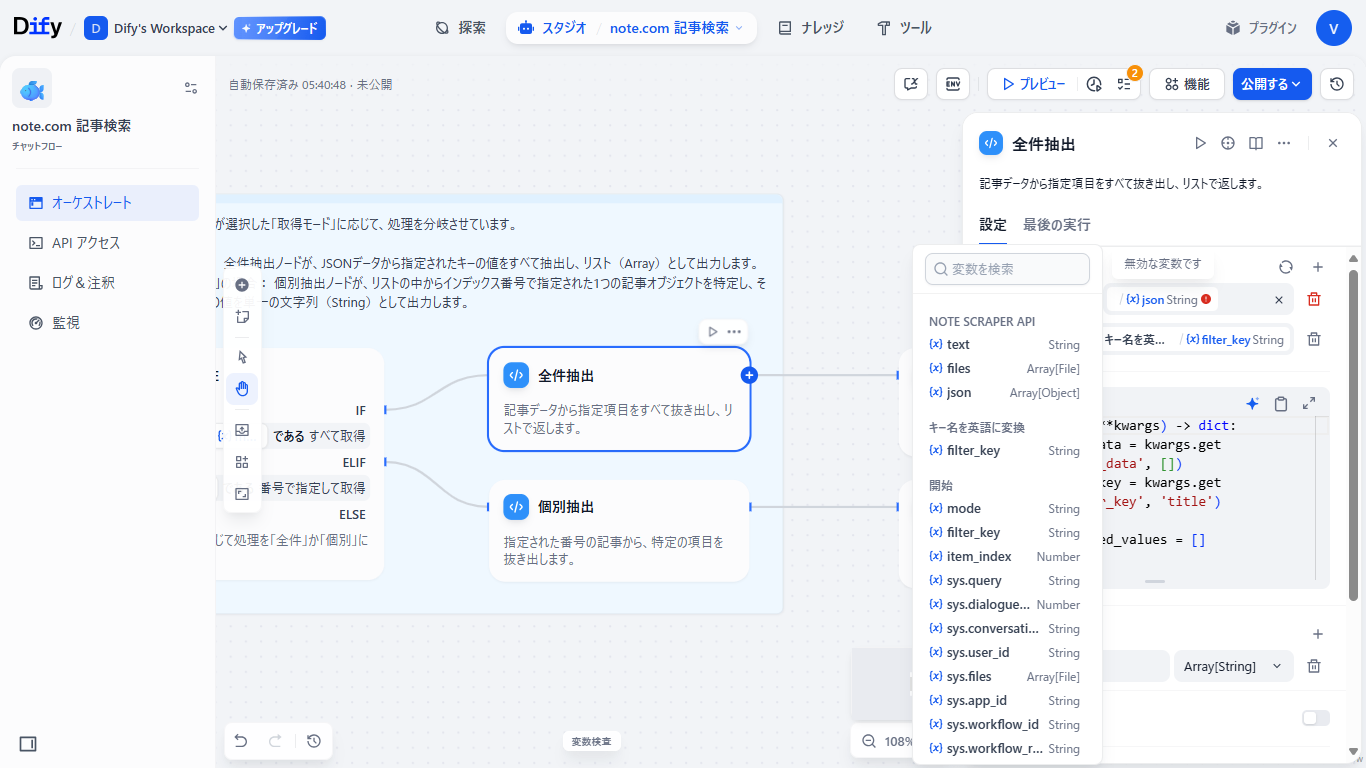The height and width of the screenshot is (768, 1366).
Task: Open the checklist with badge 2
Action: click(1125, 85)
